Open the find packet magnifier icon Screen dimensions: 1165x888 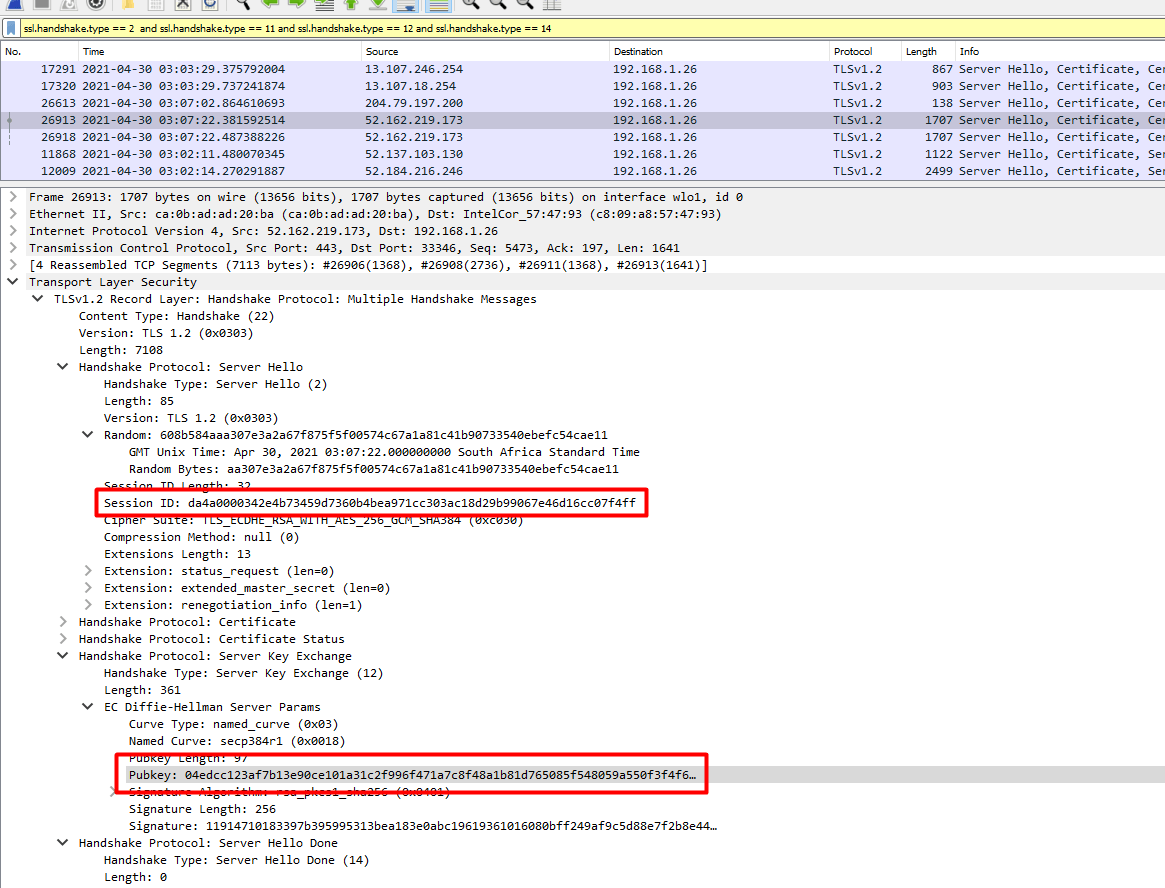click(x=243, y=4)
